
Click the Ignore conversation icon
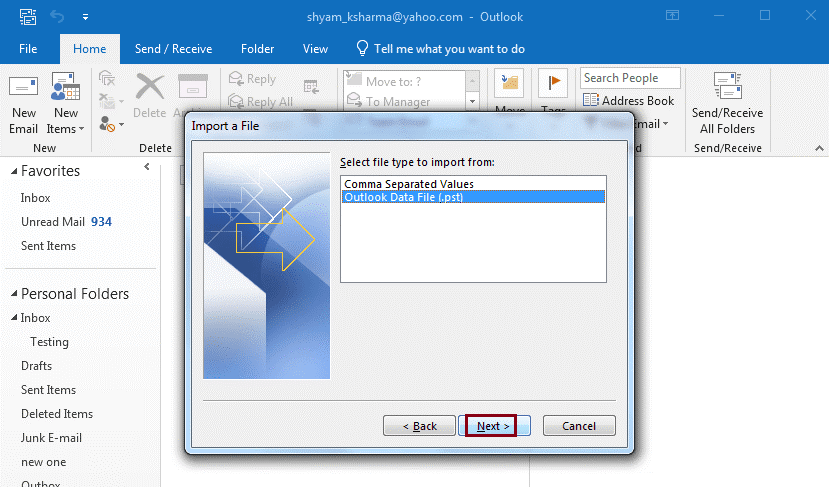(107, 79)
